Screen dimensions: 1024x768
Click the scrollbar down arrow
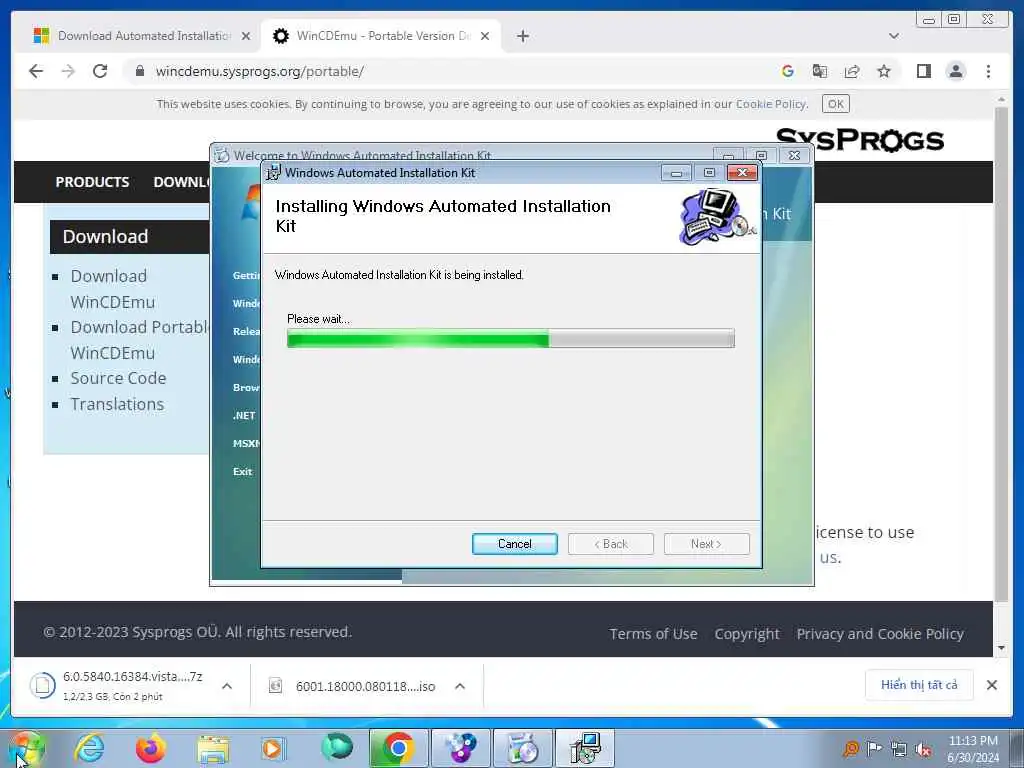click(1001, 648)
